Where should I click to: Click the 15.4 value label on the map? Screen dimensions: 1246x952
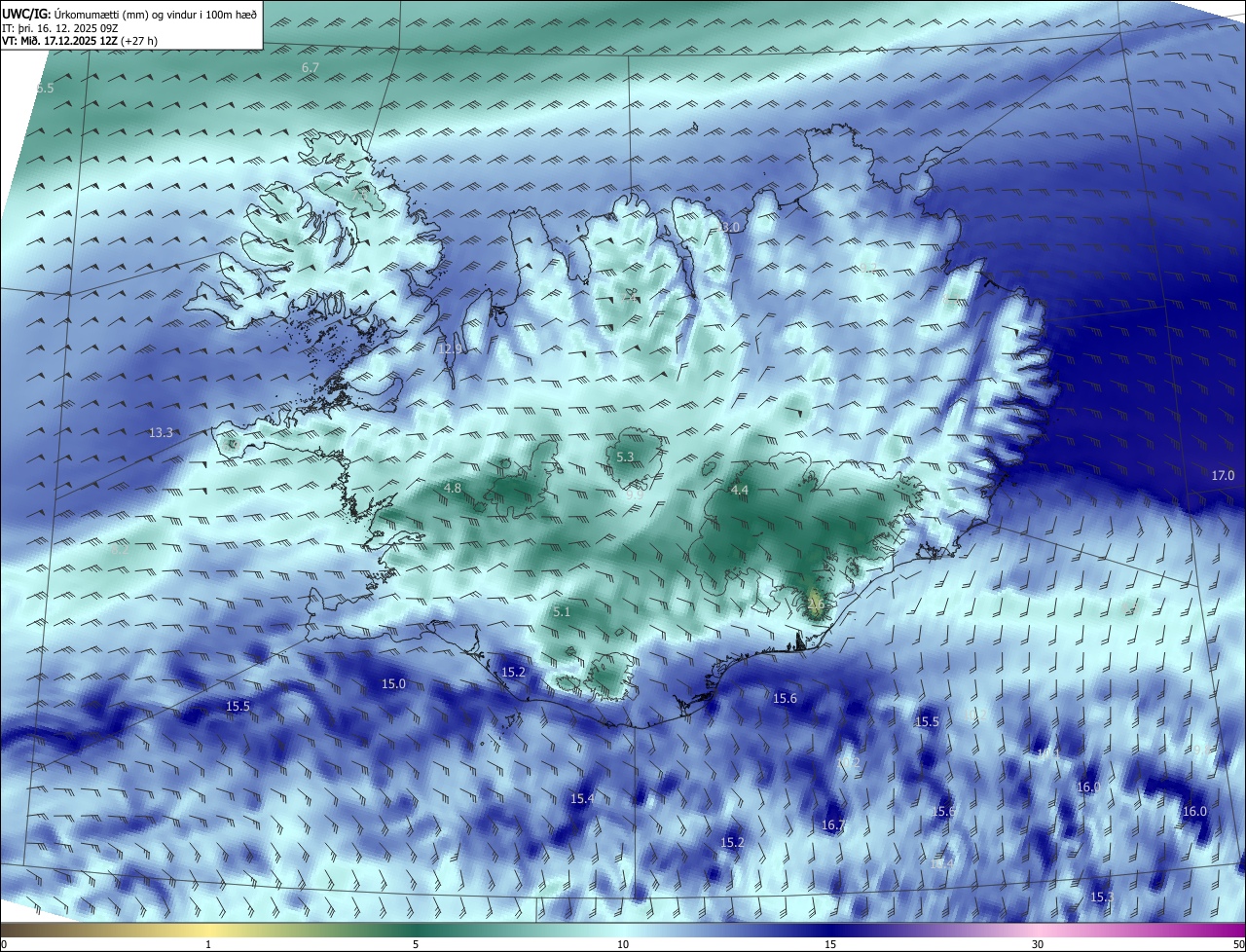click(x=582, y=798)
